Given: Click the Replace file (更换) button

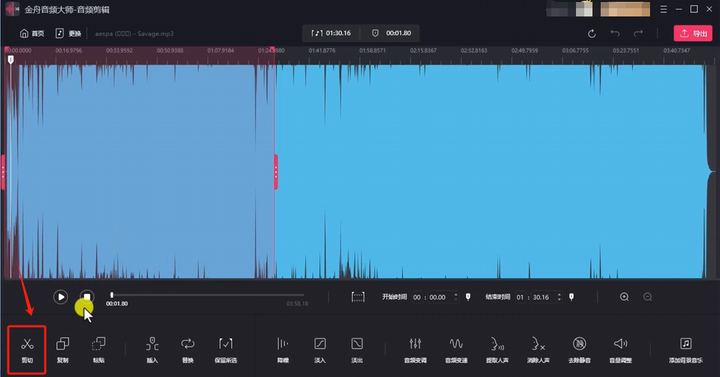Looking at the screenshot, I should point(68,34).
